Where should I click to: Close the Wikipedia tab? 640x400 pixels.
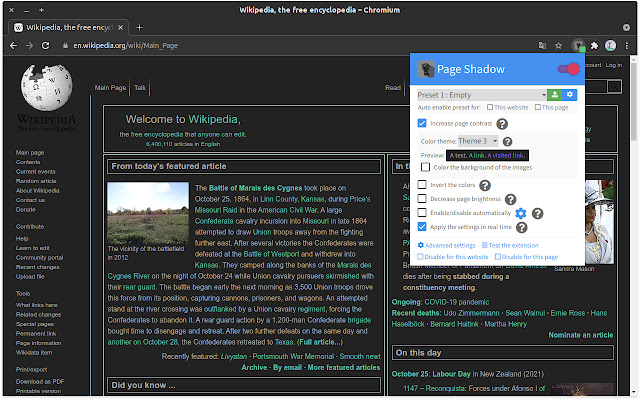[120, 27]
